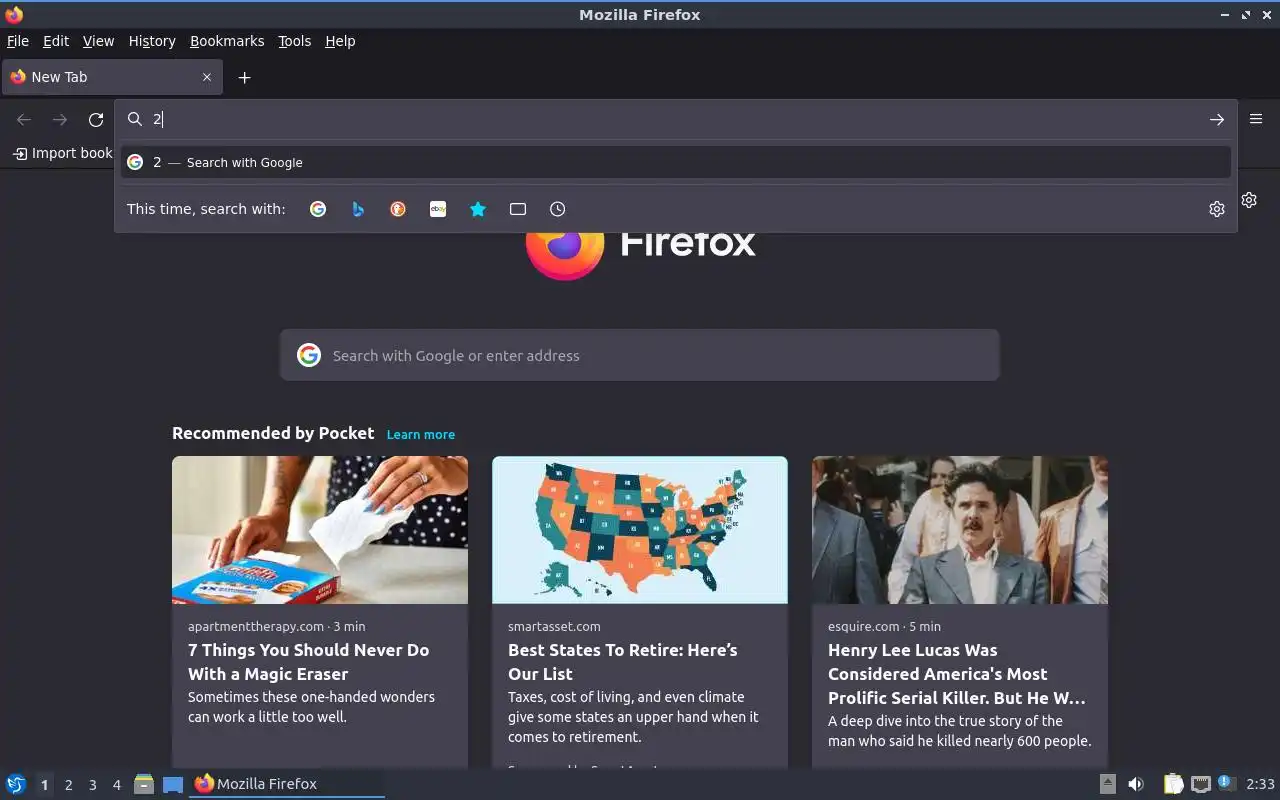Screen dimensions: 1280x800
Task: Go forward one page
Action: 60,120
